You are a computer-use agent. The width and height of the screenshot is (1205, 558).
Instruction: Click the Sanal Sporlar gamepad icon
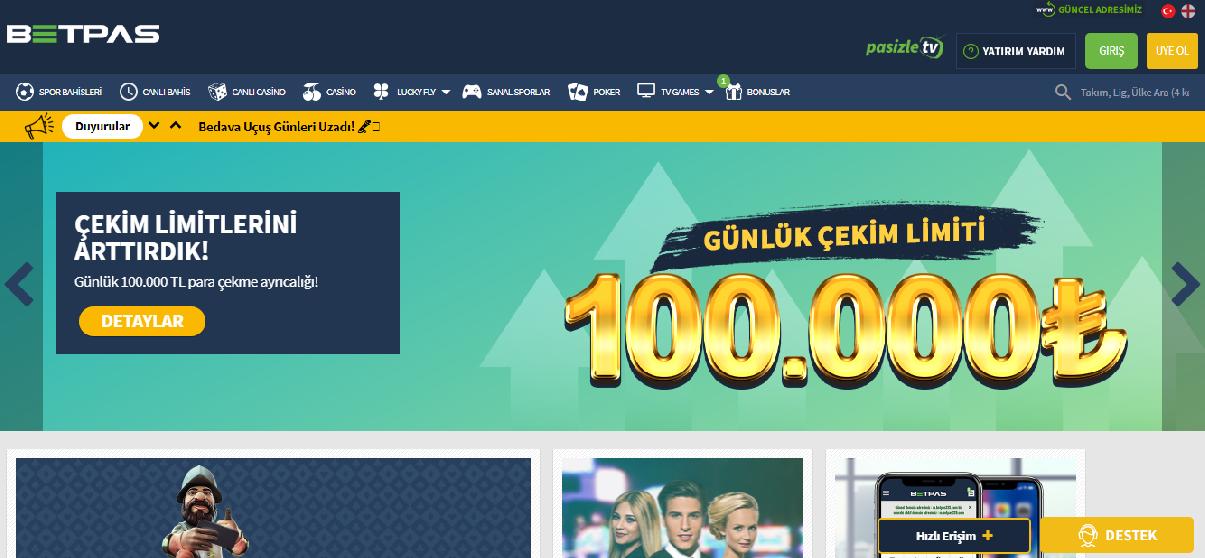point(471,92)
